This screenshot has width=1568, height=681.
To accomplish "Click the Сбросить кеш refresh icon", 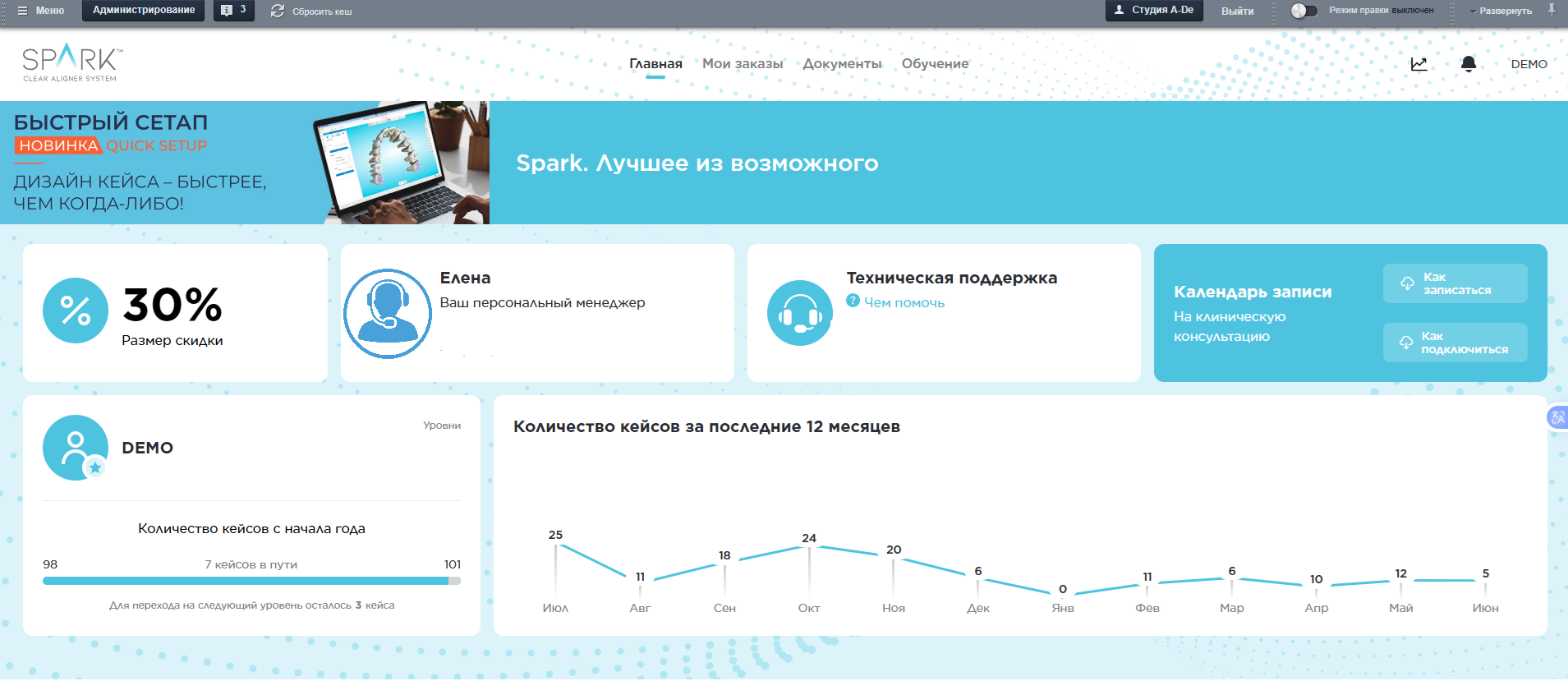I will coord(278,11).
